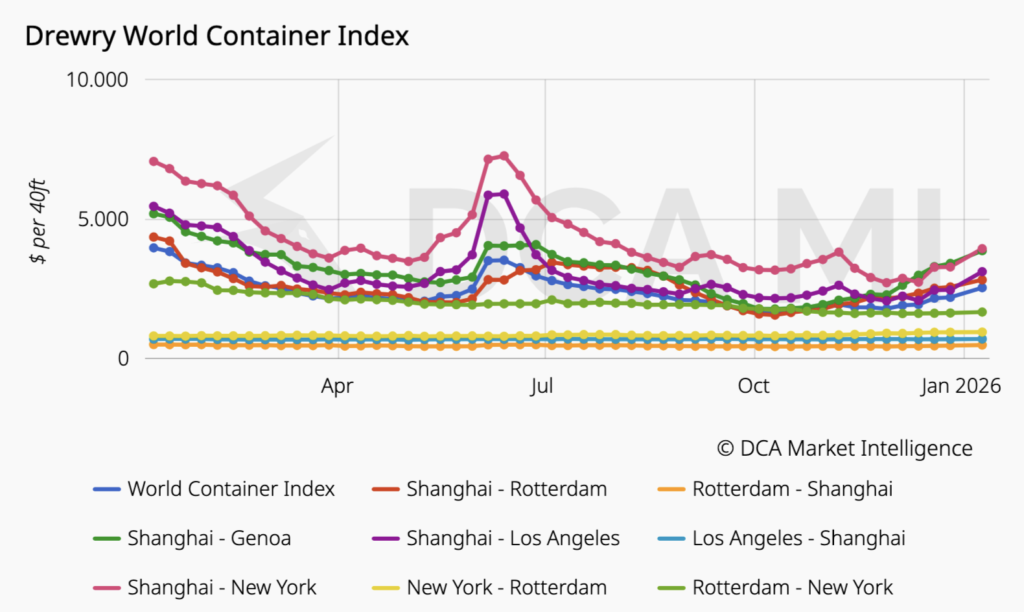Click the Apr label on x-axis
Image resolution: width=1024 pixels, height=612 pixels.
[x=338, y=386]
